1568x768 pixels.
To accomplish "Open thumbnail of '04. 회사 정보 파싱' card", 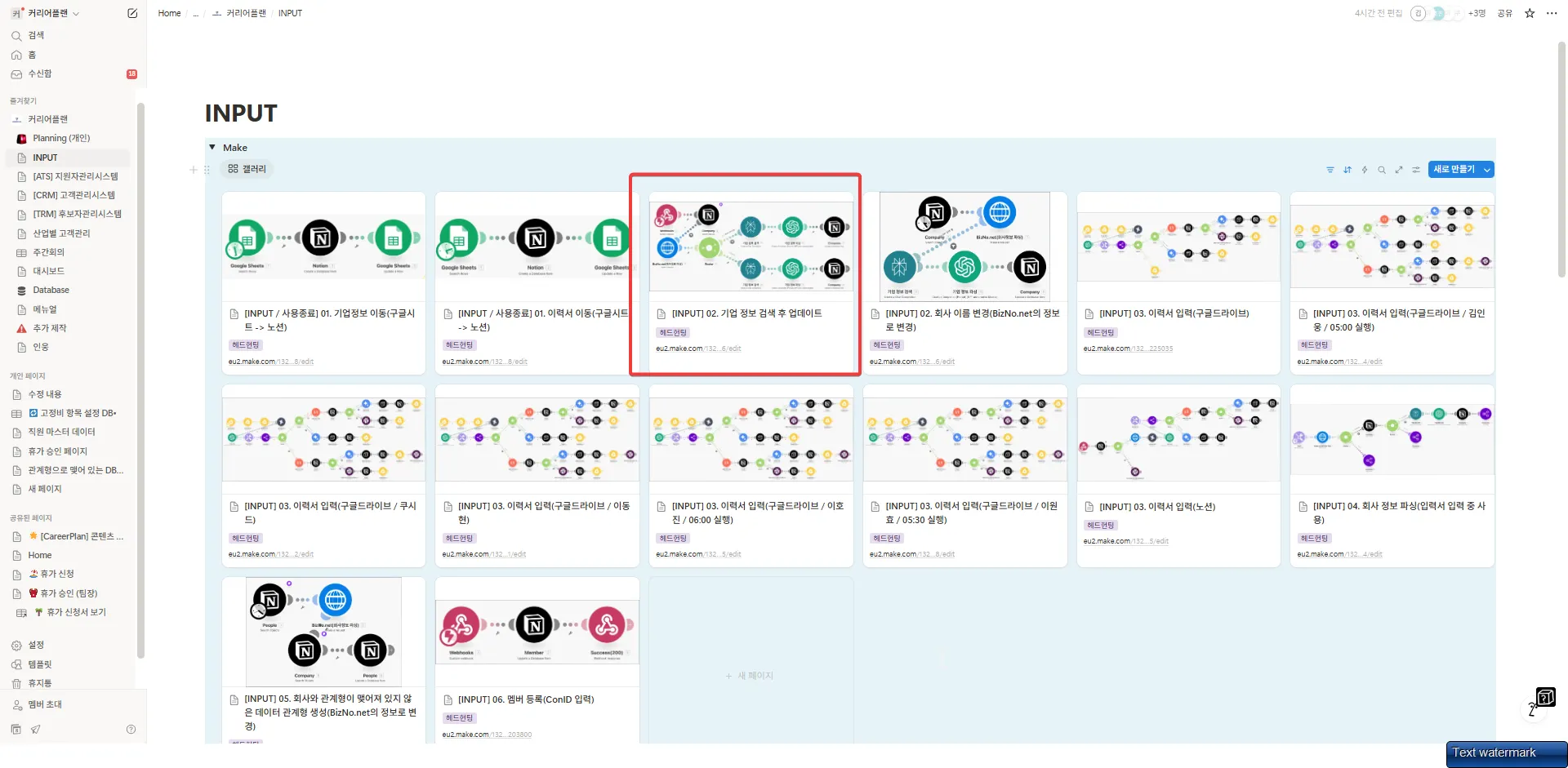I will (1392, 439).
